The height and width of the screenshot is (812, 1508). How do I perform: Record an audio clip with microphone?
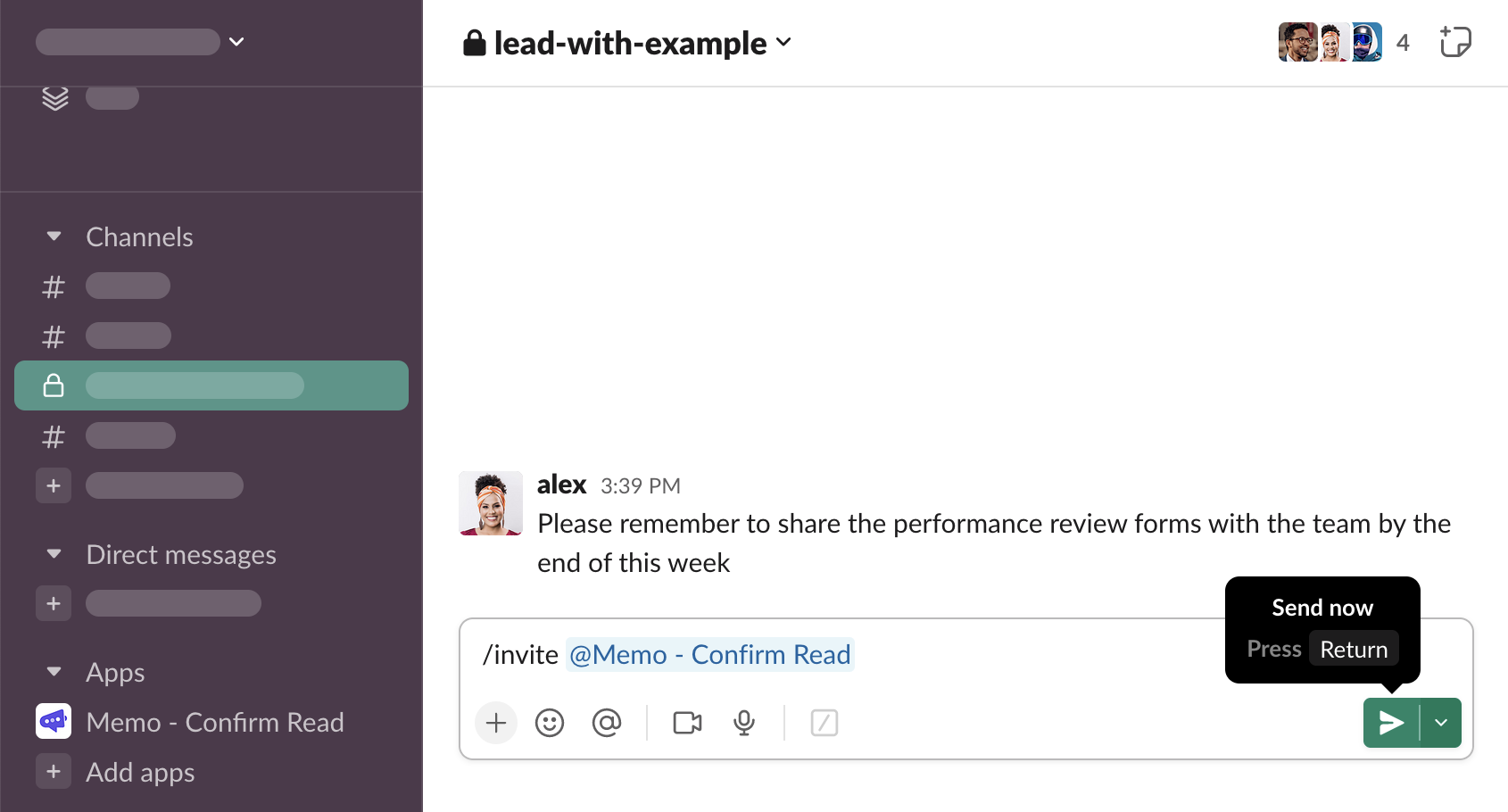point(744,723)
